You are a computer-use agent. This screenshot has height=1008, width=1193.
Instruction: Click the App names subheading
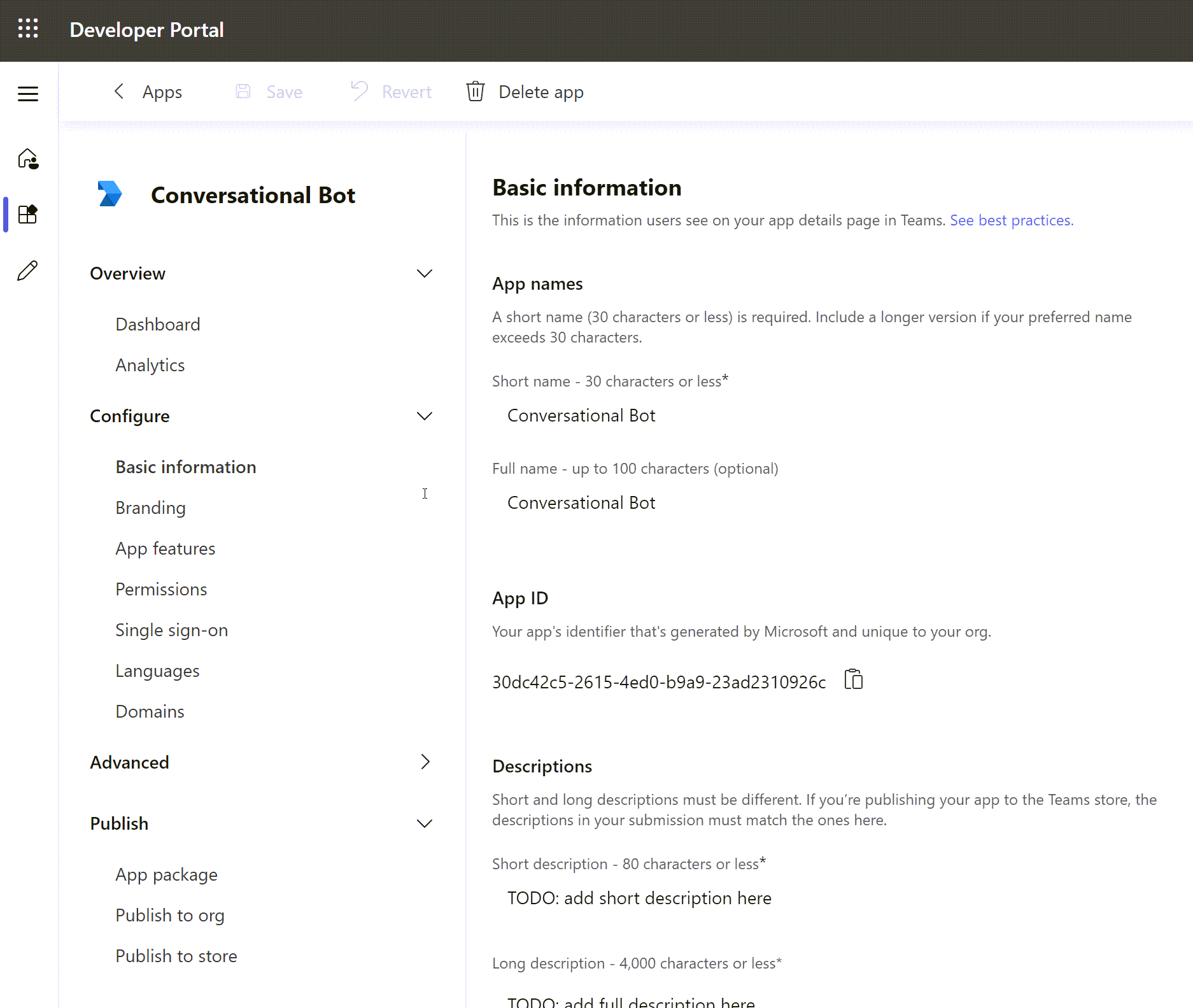click(x=537, y=284)
